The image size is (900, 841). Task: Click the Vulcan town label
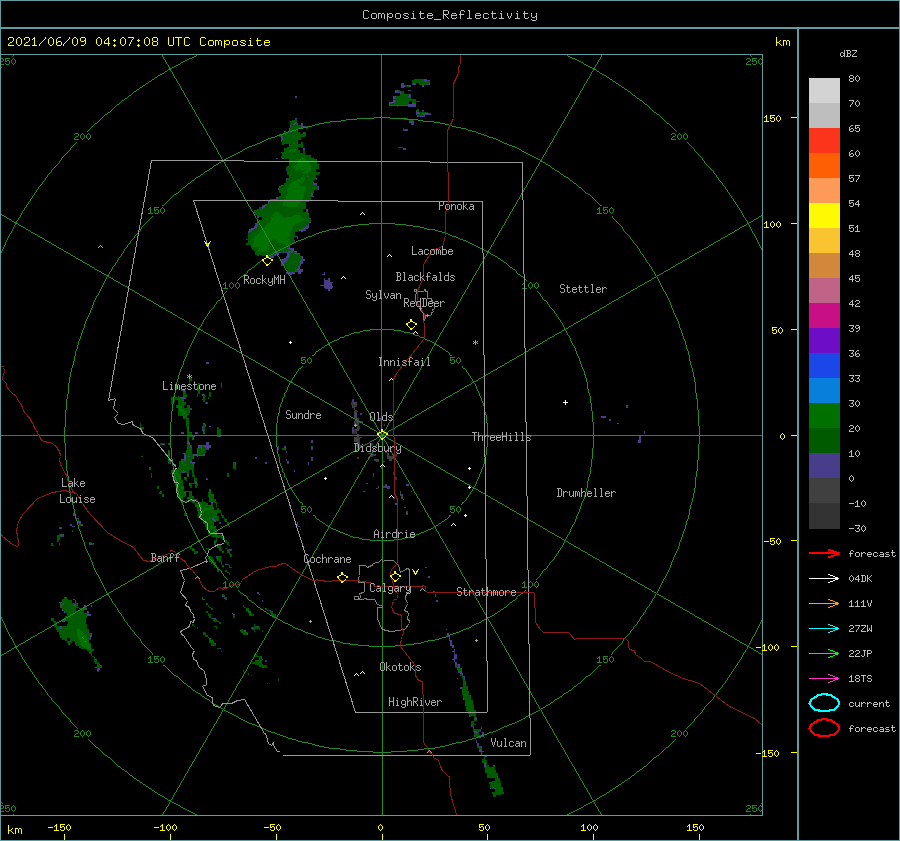[508, 743]
